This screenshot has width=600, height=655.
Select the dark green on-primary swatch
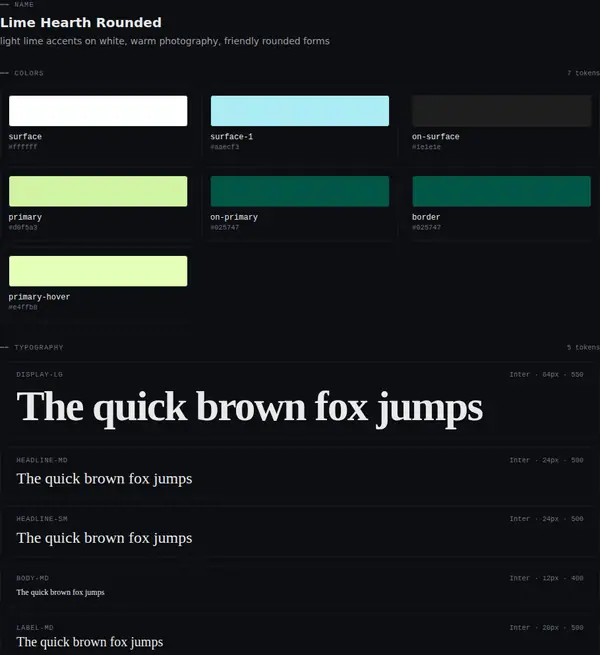point(300,191)
